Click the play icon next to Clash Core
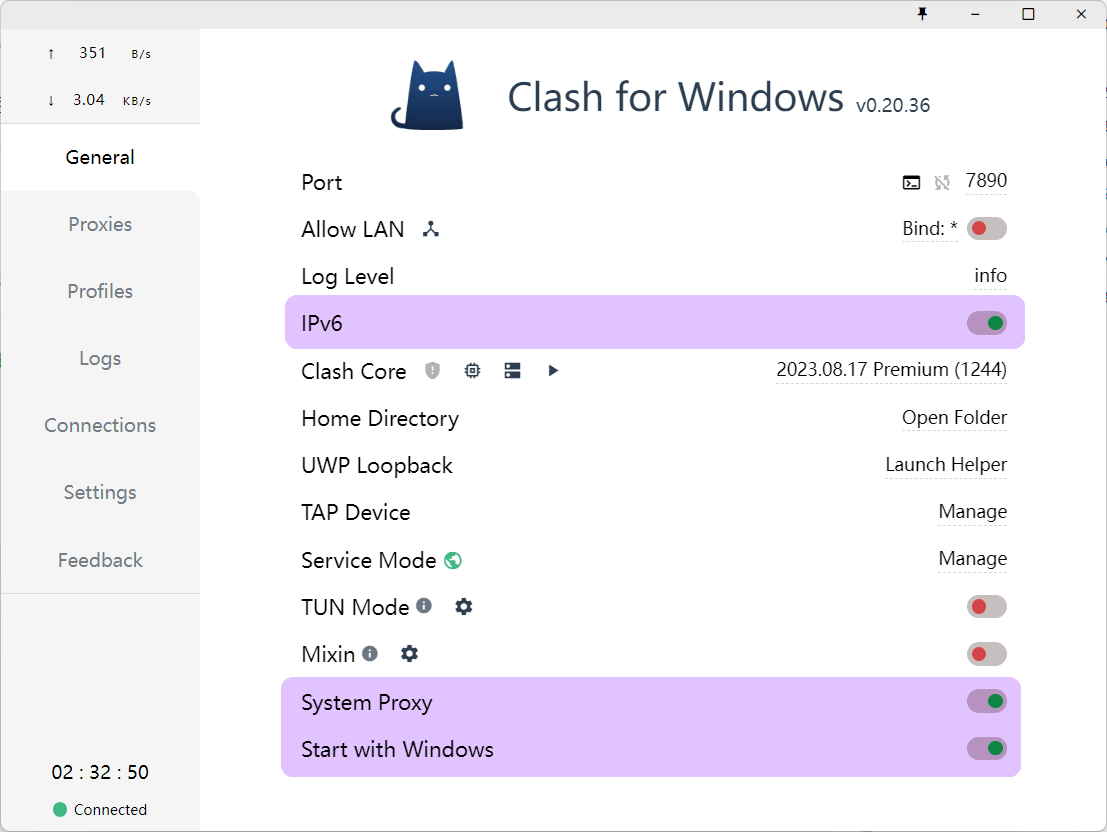 point(553,371)
